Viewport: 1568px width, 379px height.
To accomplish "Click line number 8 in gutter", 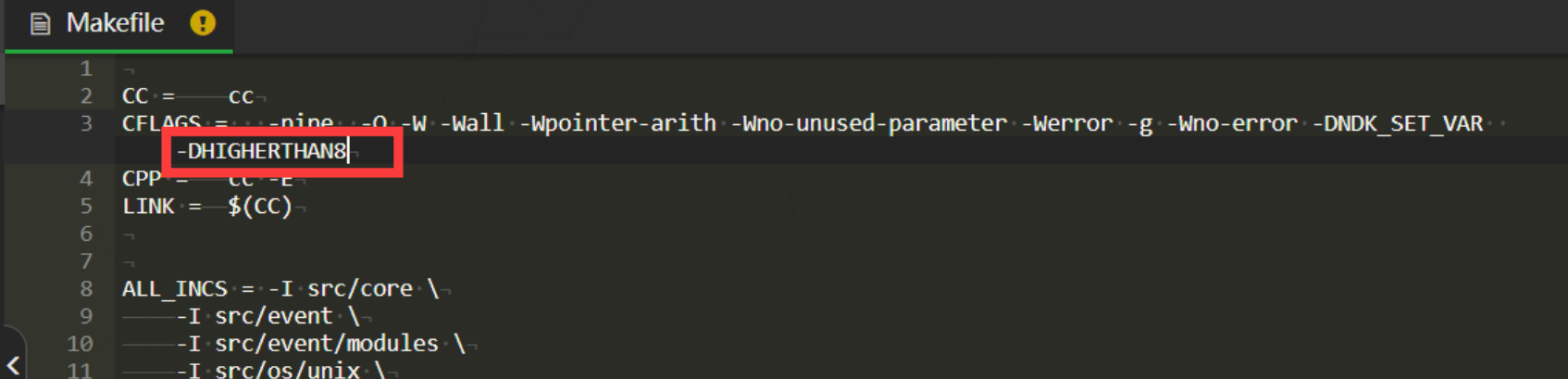I will (x=86, y=288).
